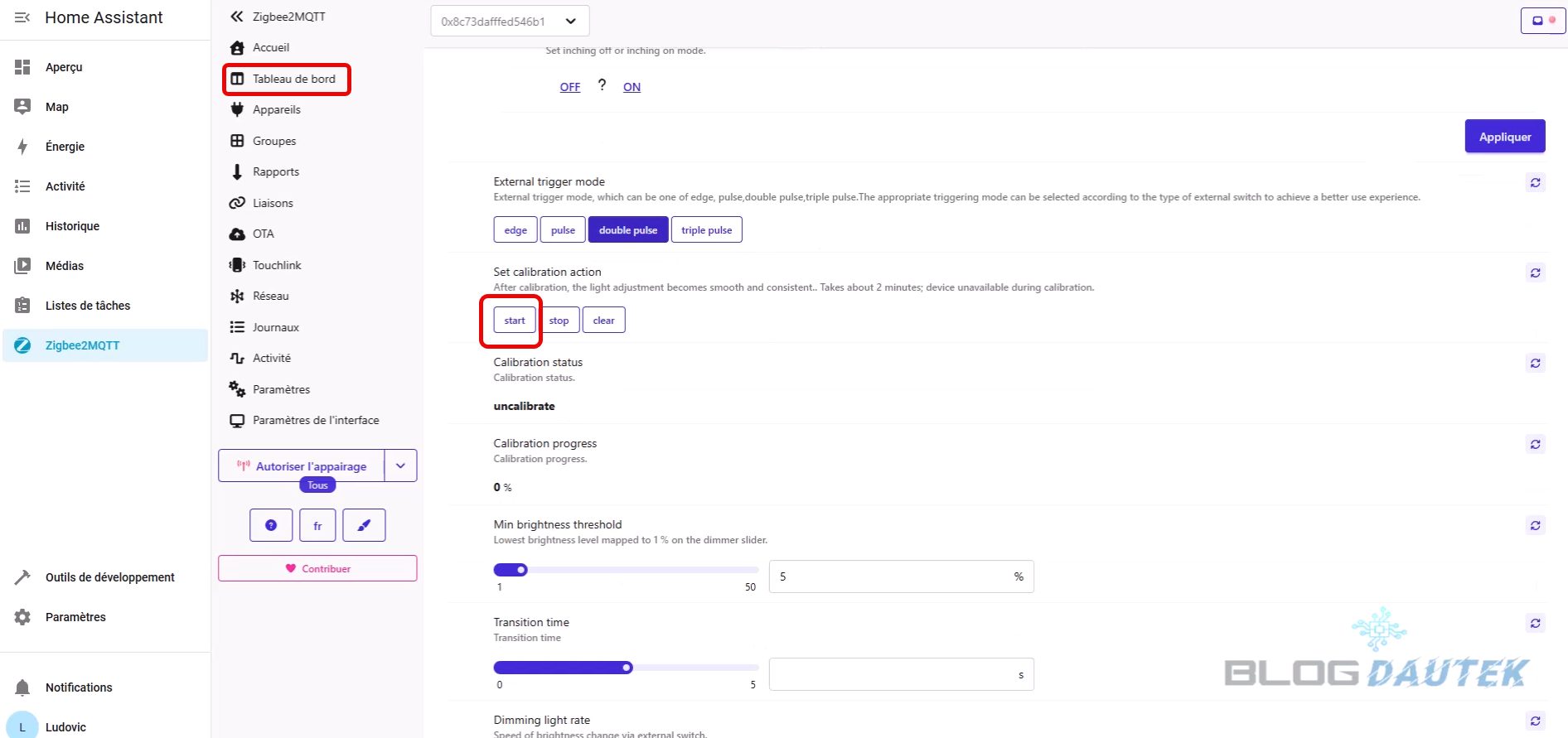Set inching mode to OFF

569,87
